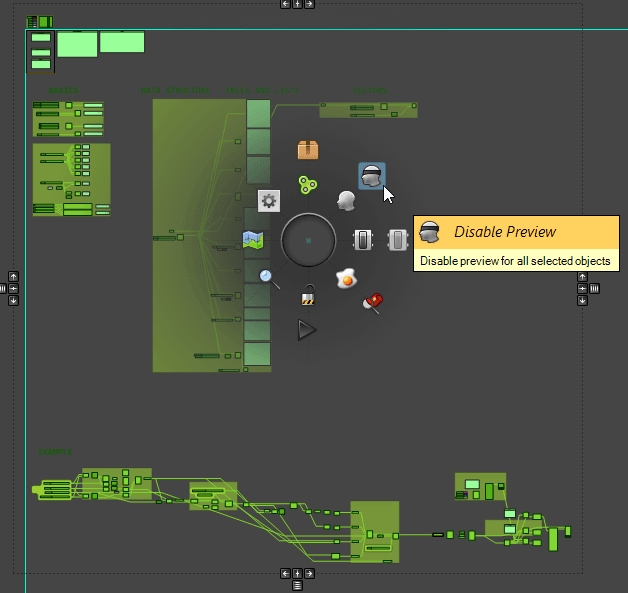Click the fried egg Bake icon
Screen dimensions: 628x593
[x=346, y=278]
